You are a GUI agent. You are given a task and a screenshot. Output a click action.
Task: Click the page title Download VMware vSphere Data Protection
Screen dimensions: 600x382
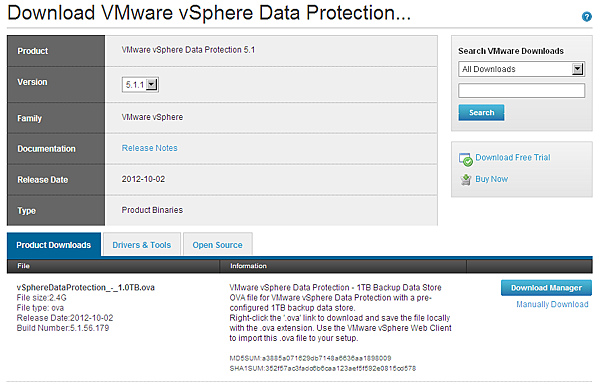209,13
